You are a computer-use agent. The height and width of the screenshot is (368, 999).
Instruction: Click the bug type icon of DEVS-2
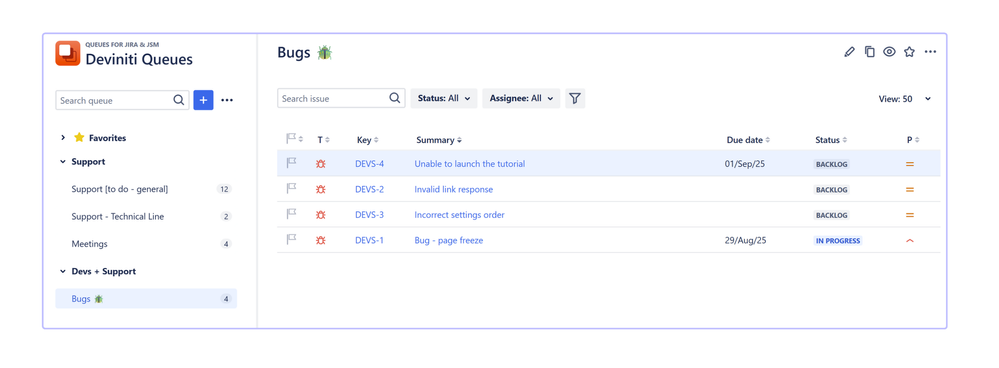click(x=320, y=189)
